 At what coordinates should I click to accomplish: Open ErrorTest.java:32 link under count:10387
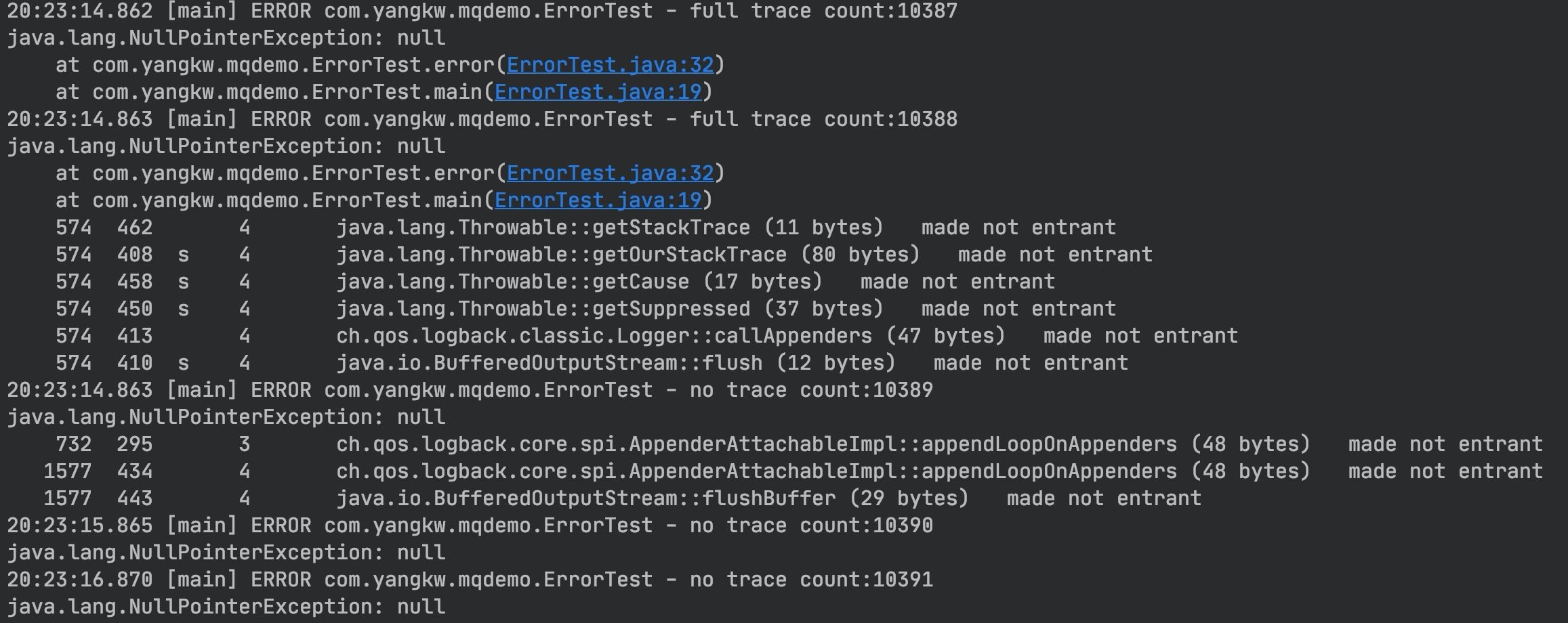(x=610, y=65)
